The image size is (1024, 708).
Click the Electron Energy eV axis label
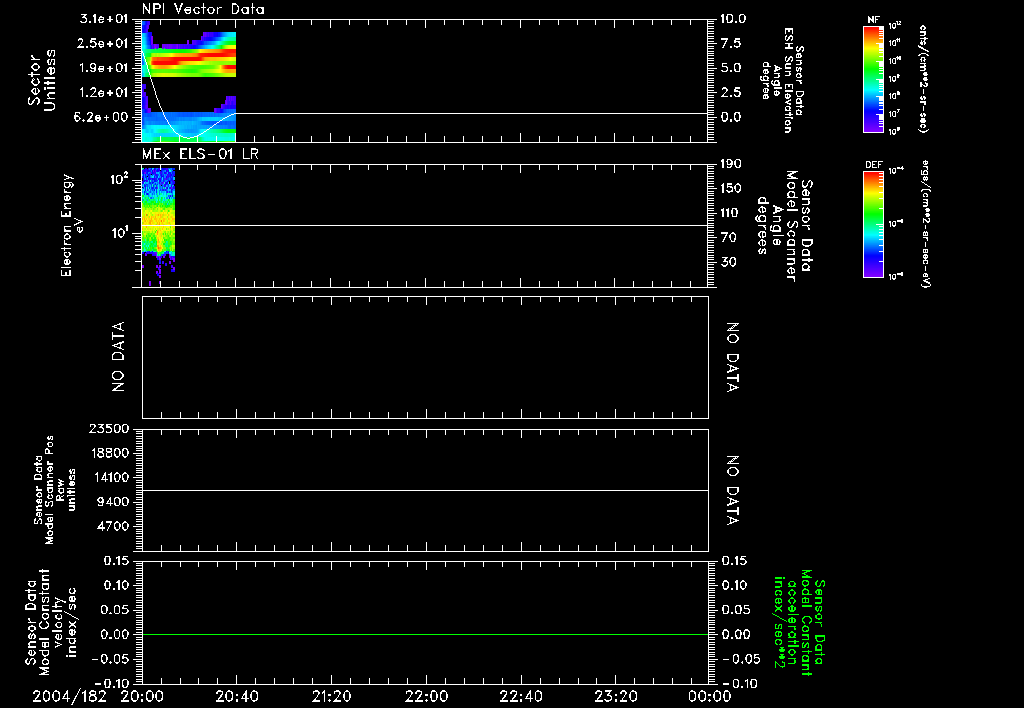click(72, 225)
